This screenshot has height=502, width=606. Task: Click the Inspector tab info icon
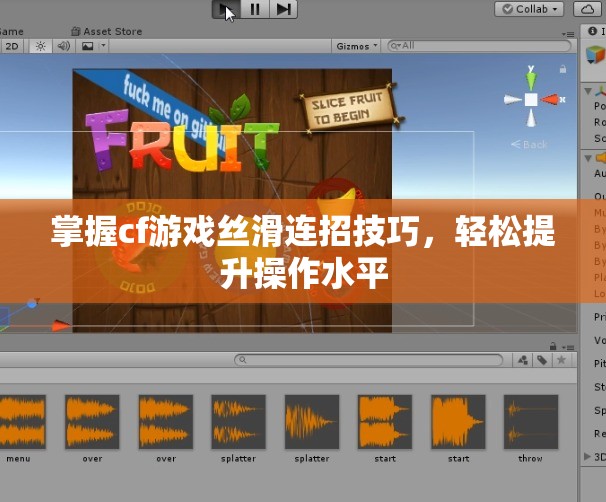click(592, 31)
